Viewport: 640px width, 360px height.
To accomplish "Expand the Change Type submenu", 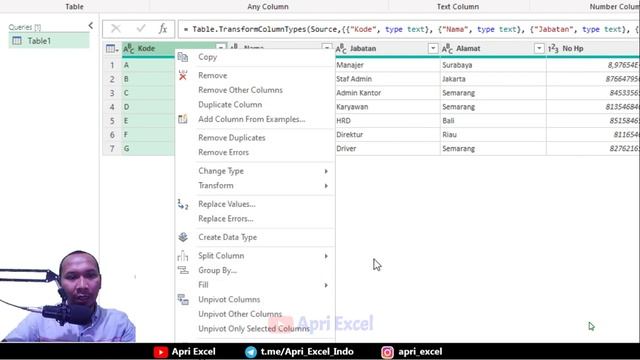I will coord(326,171).
